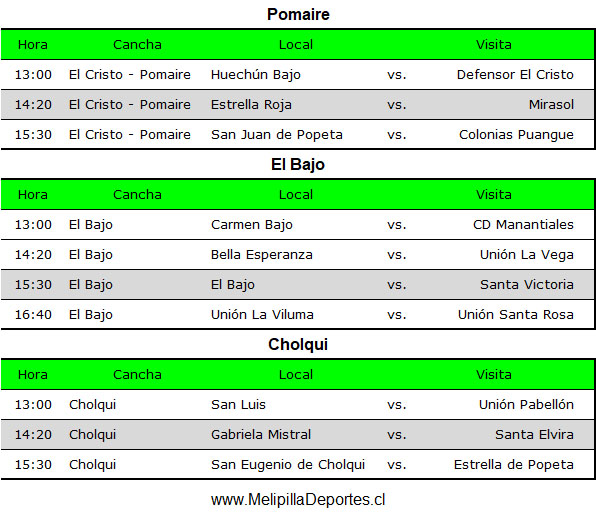Screen dimensions: 596x520
Task: Click Carmen Bajo local team
Action: click(x=252, y=225)
